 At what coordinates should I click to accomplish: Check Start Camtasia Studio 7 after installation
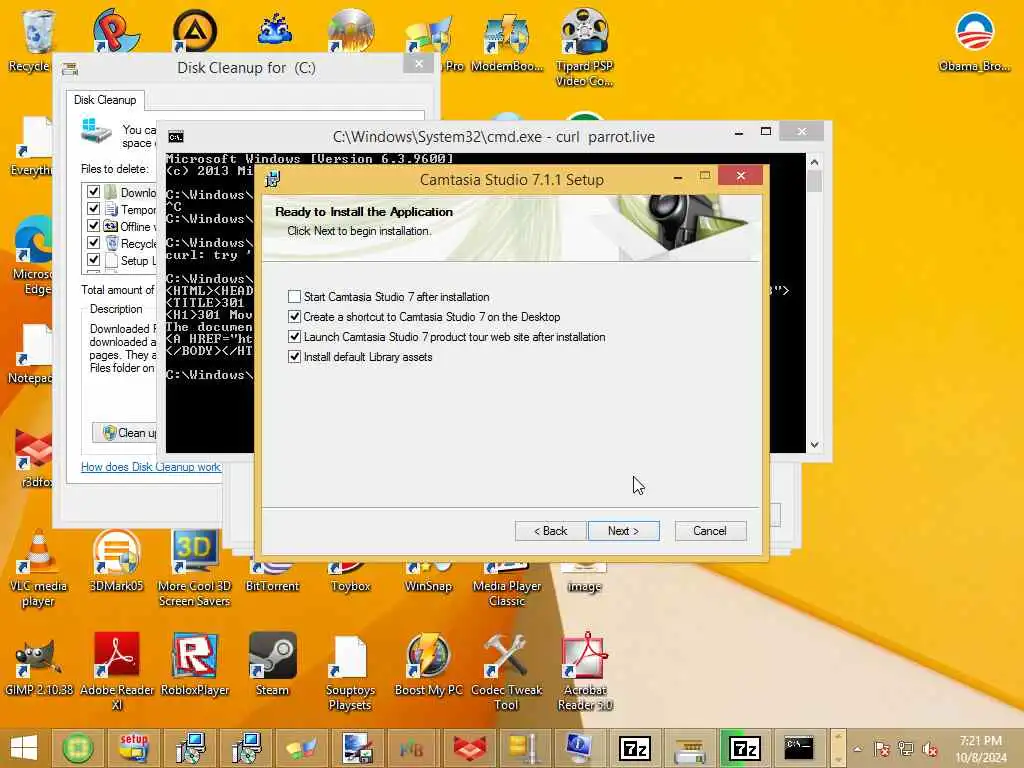pyautogui.click(x=295, y=296)
